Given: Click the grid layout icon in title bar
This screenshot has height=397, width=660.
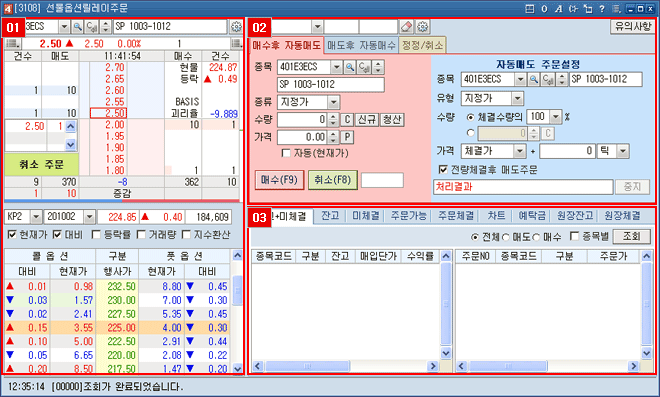Looking at the screenshot, I should point(530,8).
